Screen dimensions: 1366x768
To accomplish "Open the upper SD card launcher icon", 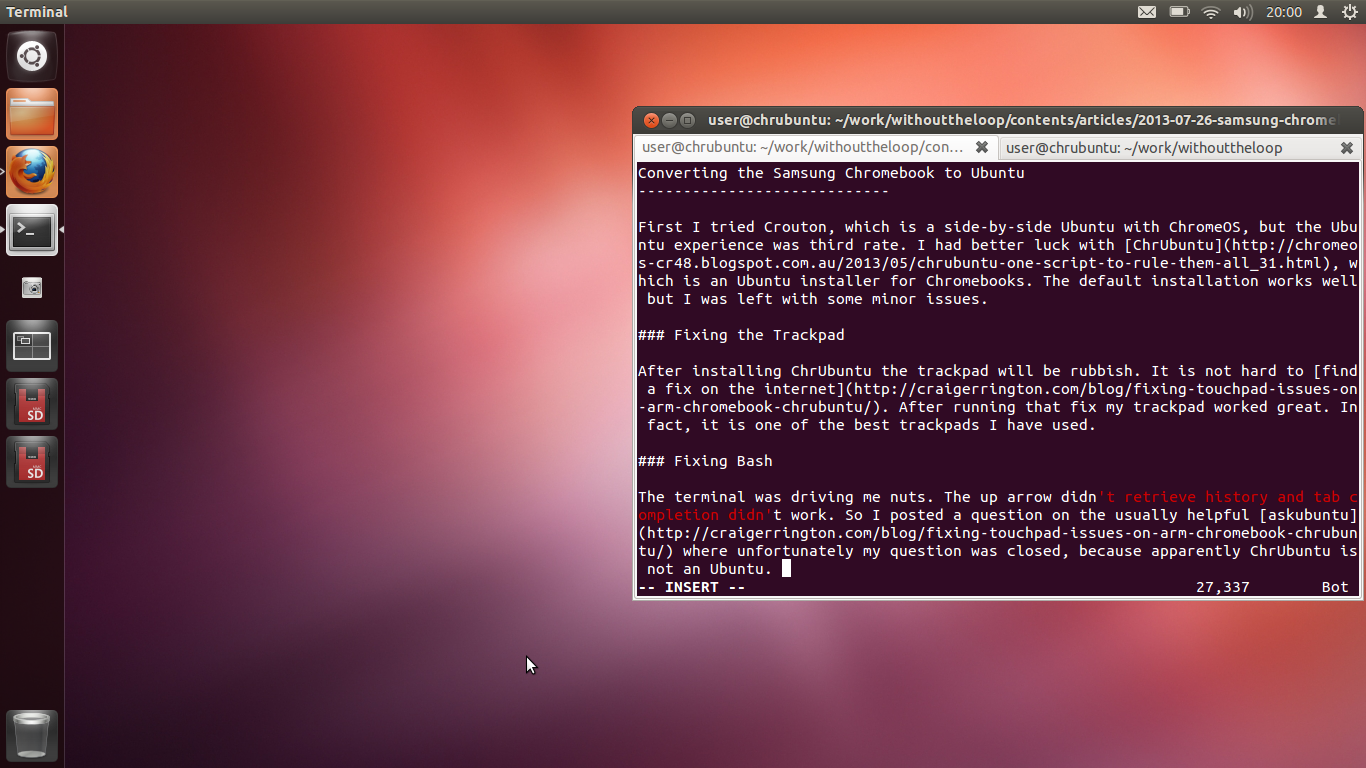I will pos(32,404).
